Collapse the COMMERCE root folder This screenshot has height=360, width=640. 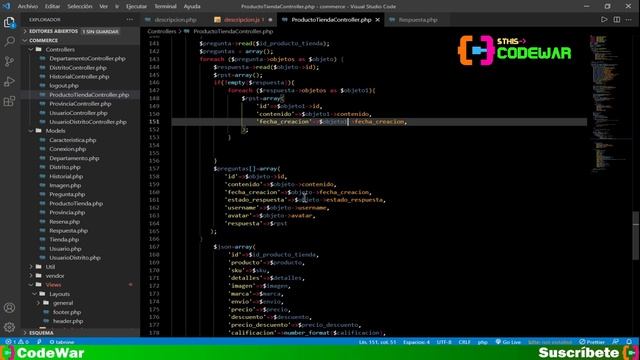pos(80,40)
